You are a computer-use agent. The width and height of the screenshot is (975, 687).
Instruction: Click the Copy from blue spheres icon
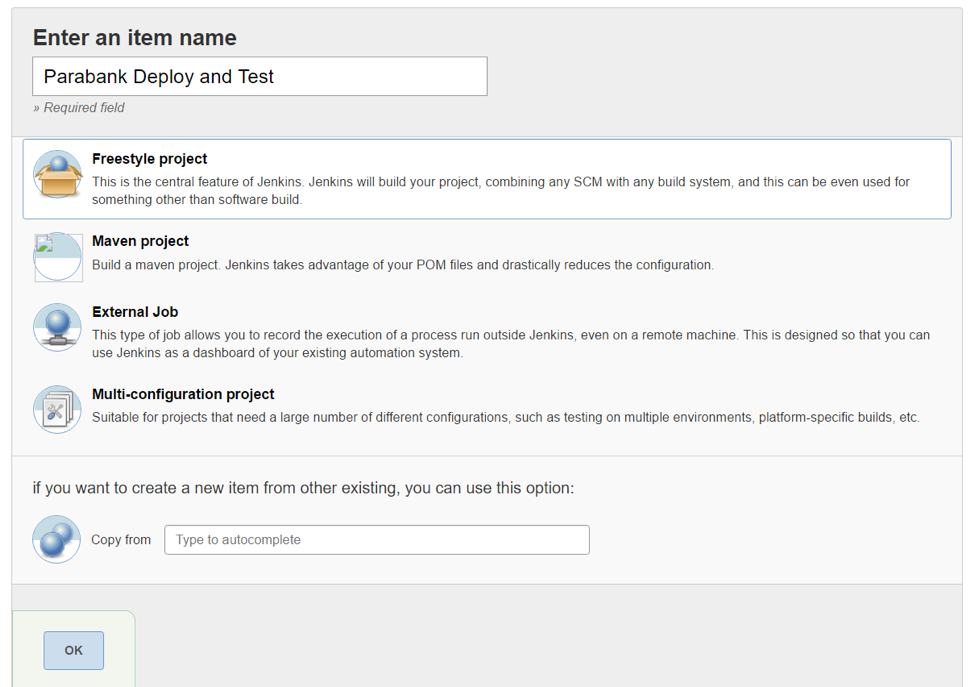coord(57,539)
